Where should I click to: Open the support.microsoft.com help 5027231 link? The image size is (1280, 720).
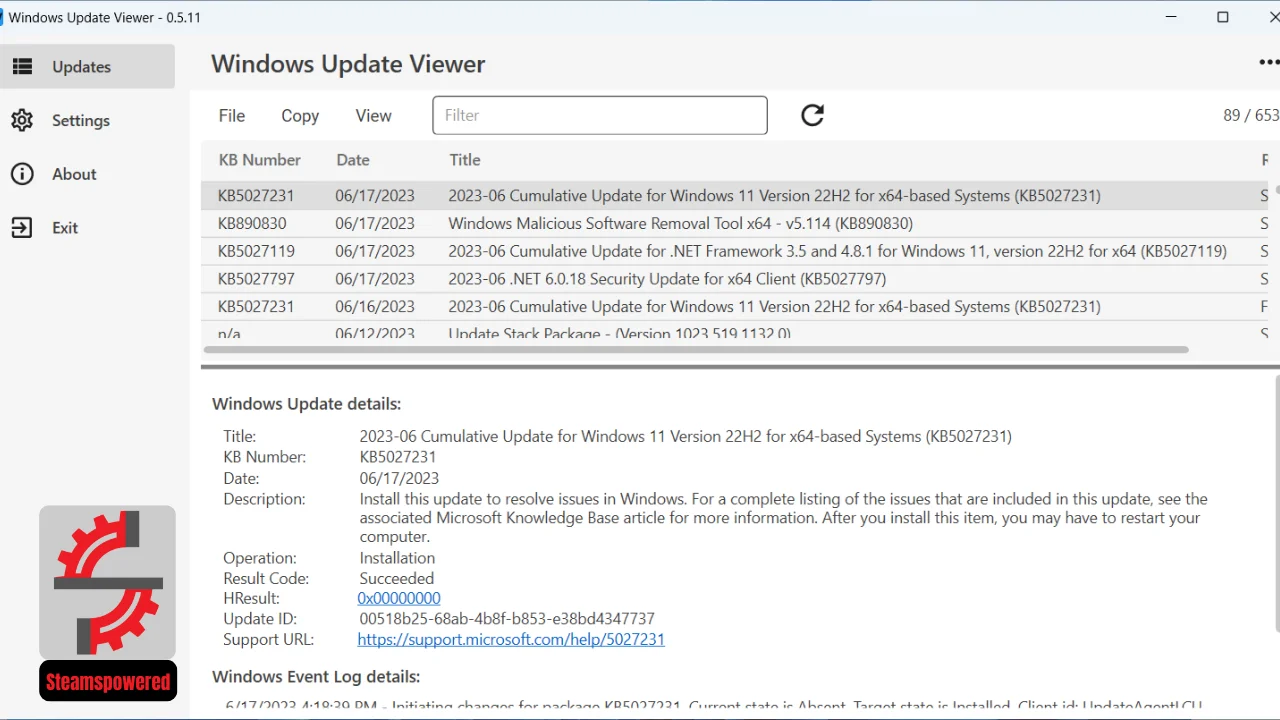[x=511, y=639]
